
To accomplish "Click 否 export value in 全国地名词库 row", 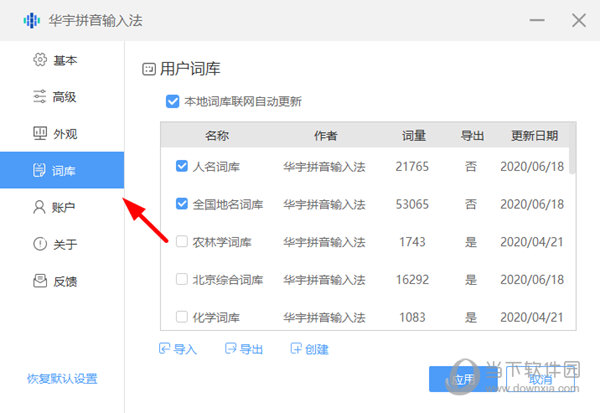I will tap(471, 204).
